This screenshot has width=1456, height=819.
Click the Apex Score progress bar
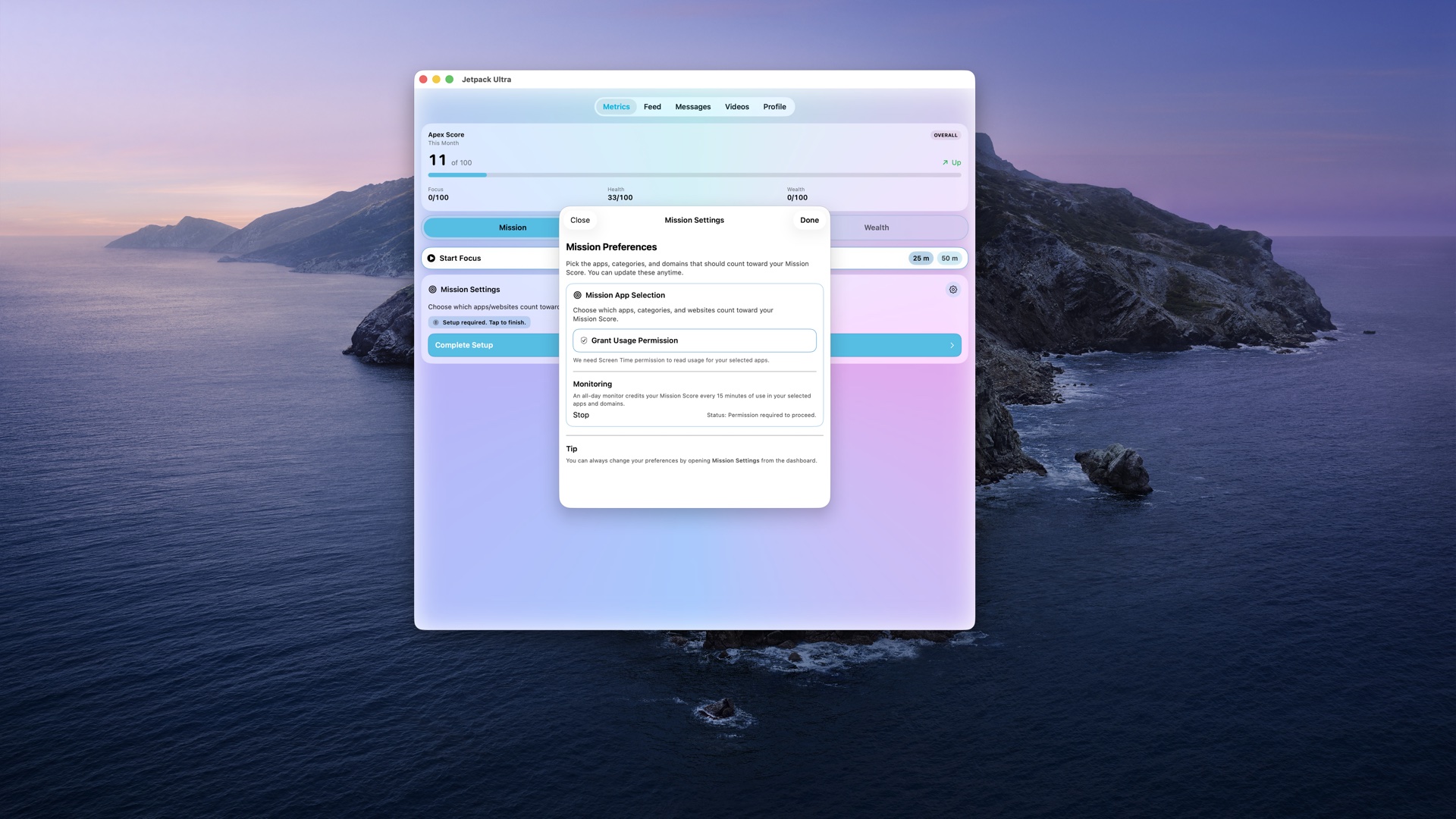pos(695,175)
